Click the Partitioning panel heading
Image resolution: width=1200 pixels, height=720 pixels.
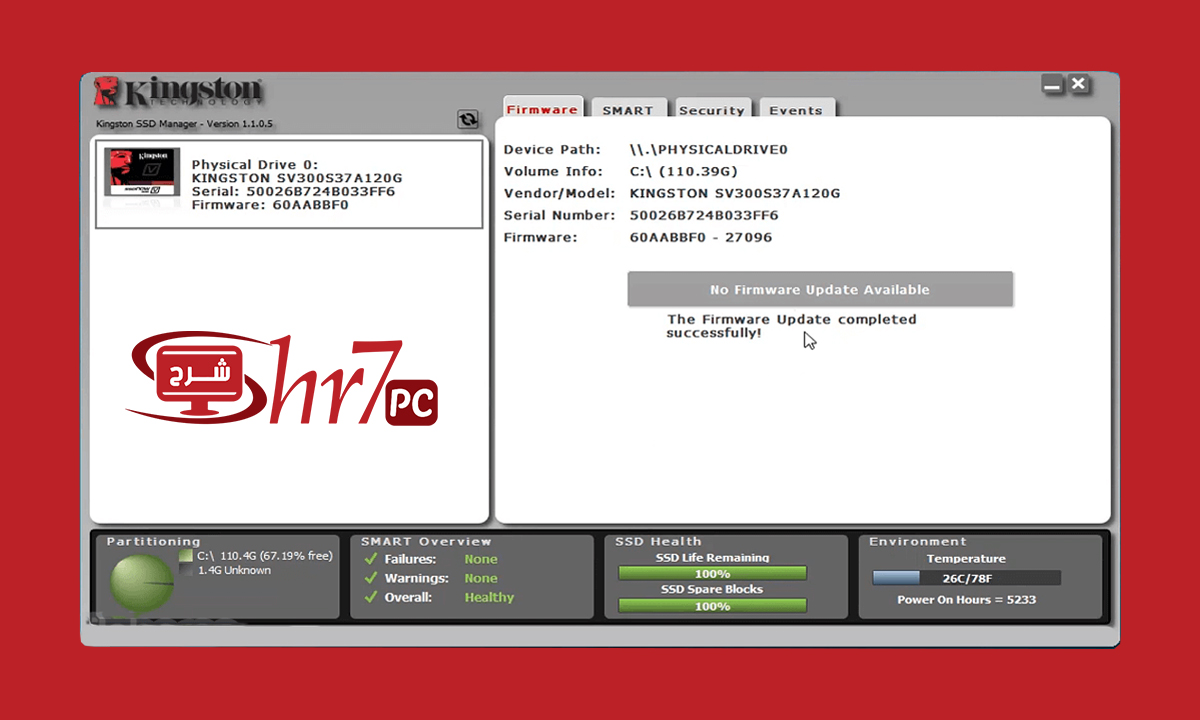pos(153,541)
